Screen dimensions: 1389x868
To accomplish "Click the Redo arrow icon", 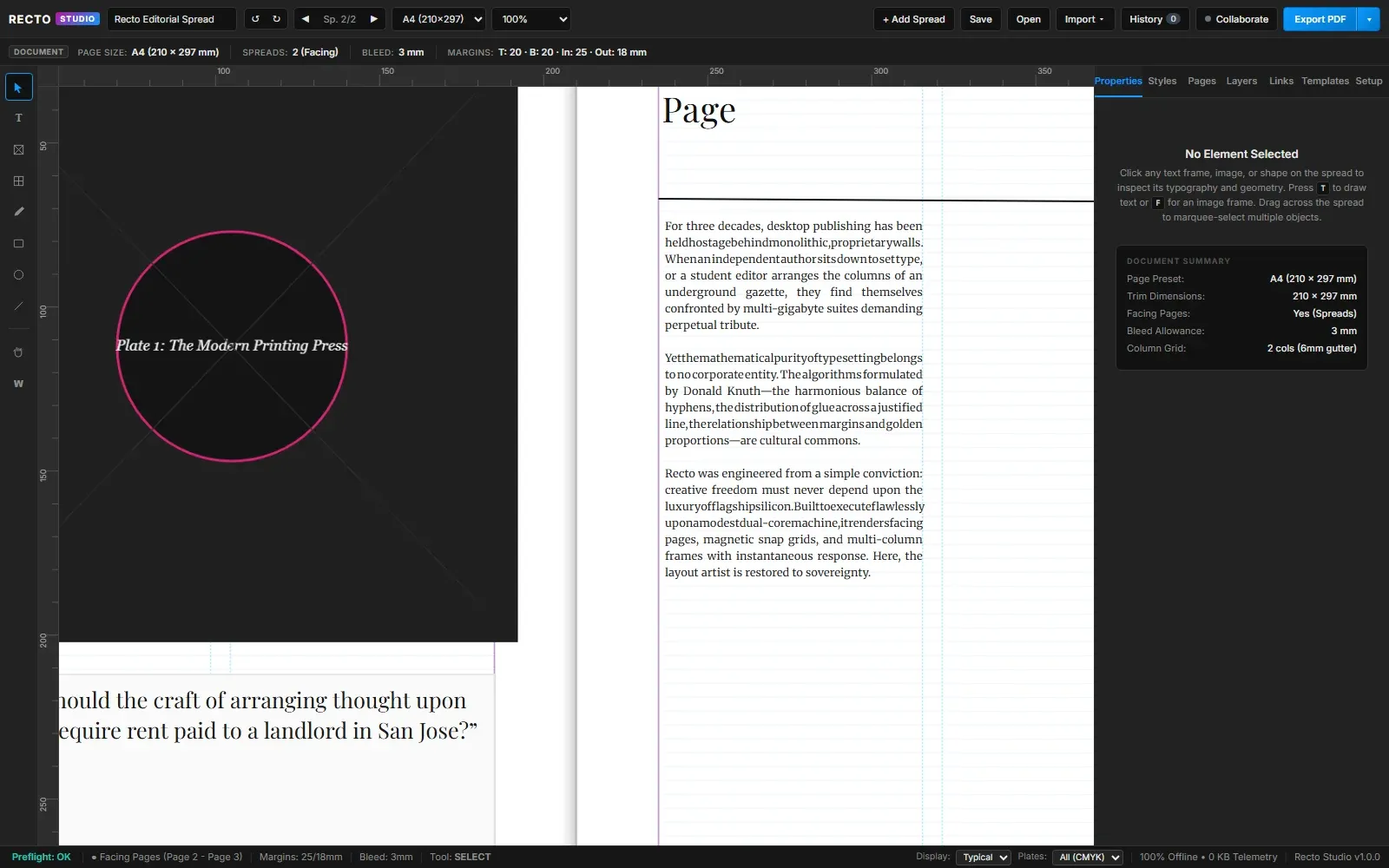I will pos(276,19).
